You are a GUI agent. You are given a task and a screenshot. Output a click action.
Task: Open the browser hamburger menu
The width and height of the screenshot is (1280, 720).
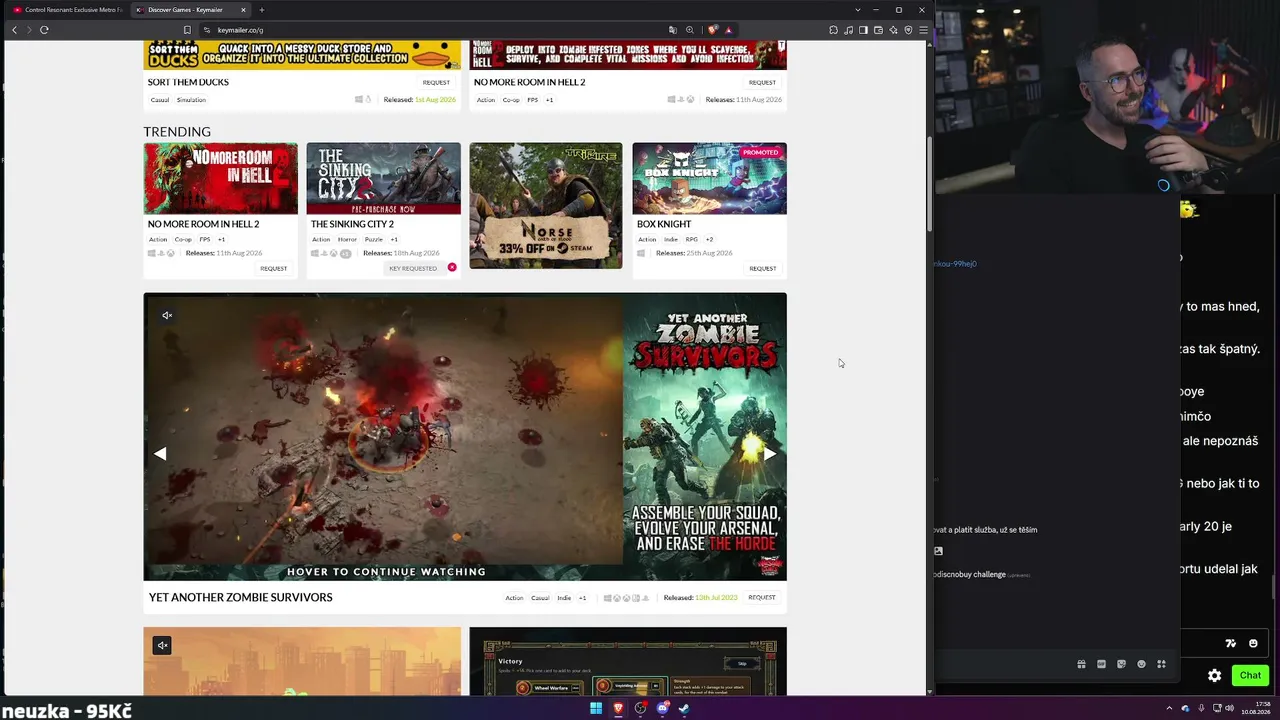tap(923, 30)
